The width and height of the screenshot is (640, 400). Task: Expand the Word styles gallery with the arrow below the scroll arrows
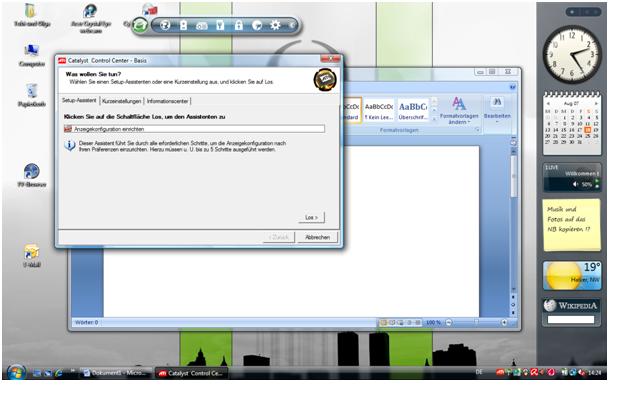434,118
